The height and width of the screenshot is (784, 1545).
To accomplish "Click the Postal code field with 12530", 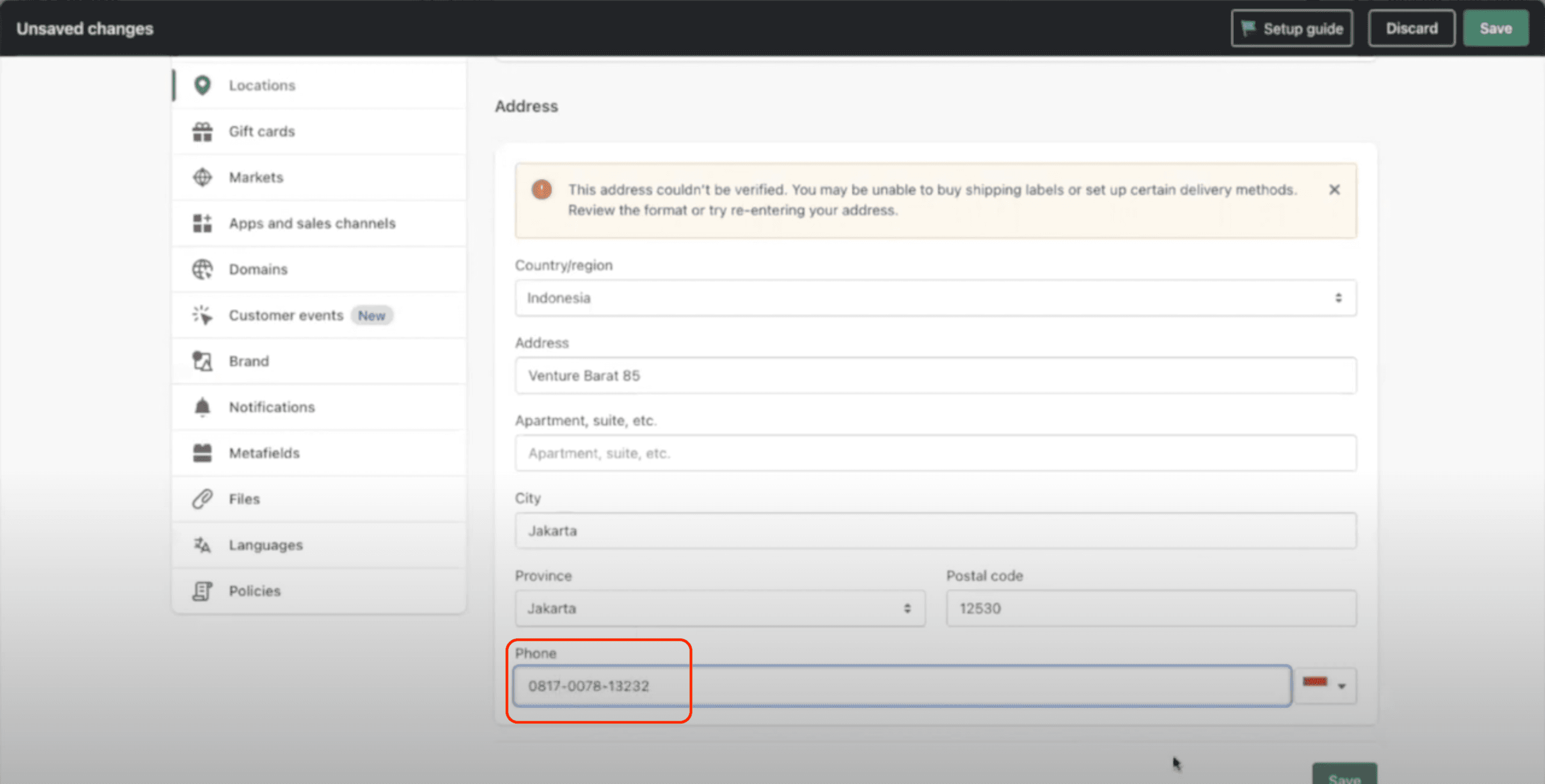I will 1151,609.
